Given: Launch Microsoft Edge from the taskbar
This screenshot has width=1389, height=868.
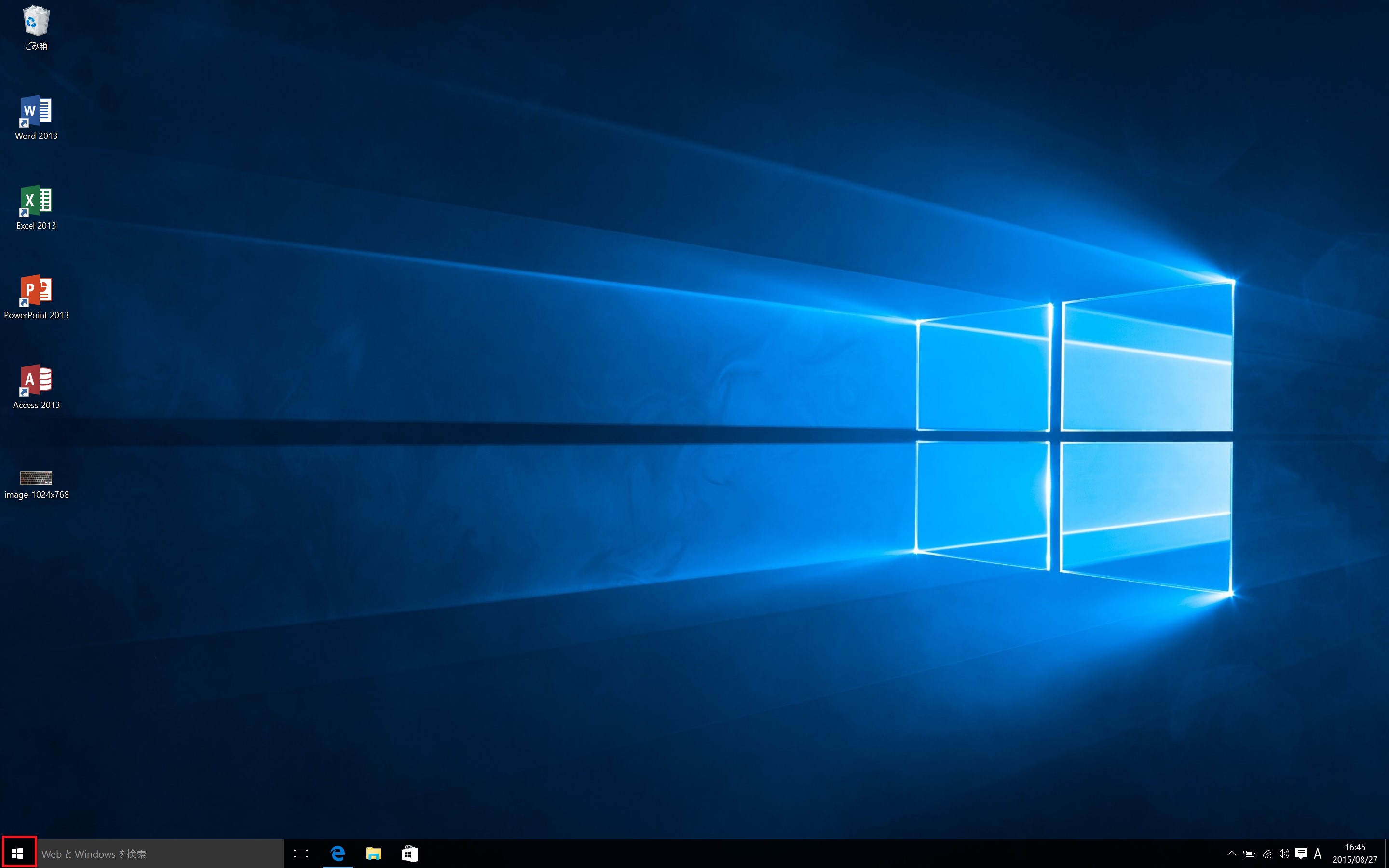Looking at the screenshot, I should 338,854.
